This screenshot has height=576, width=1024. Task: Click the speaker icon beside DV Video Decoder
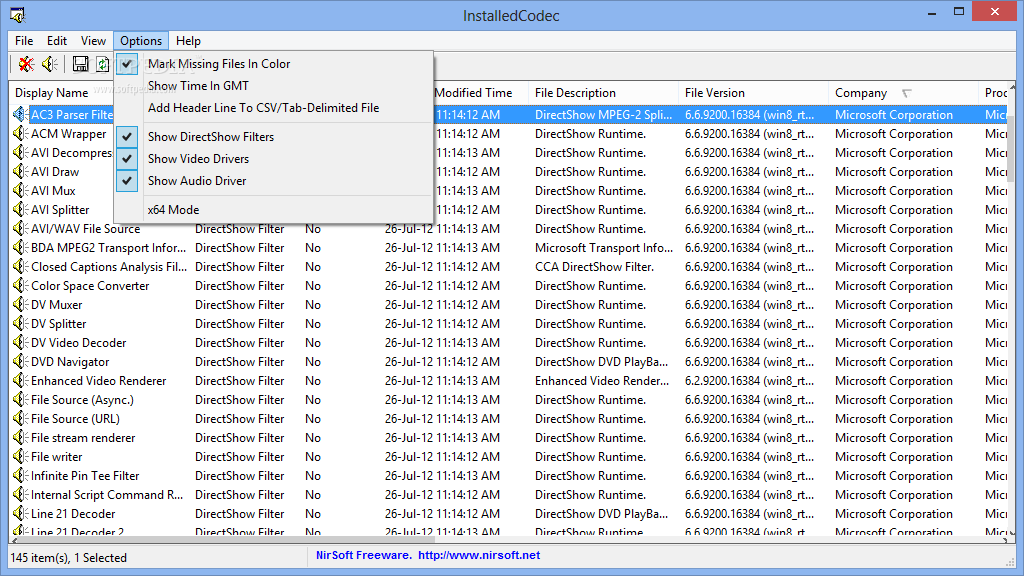[x=20, y=342]
